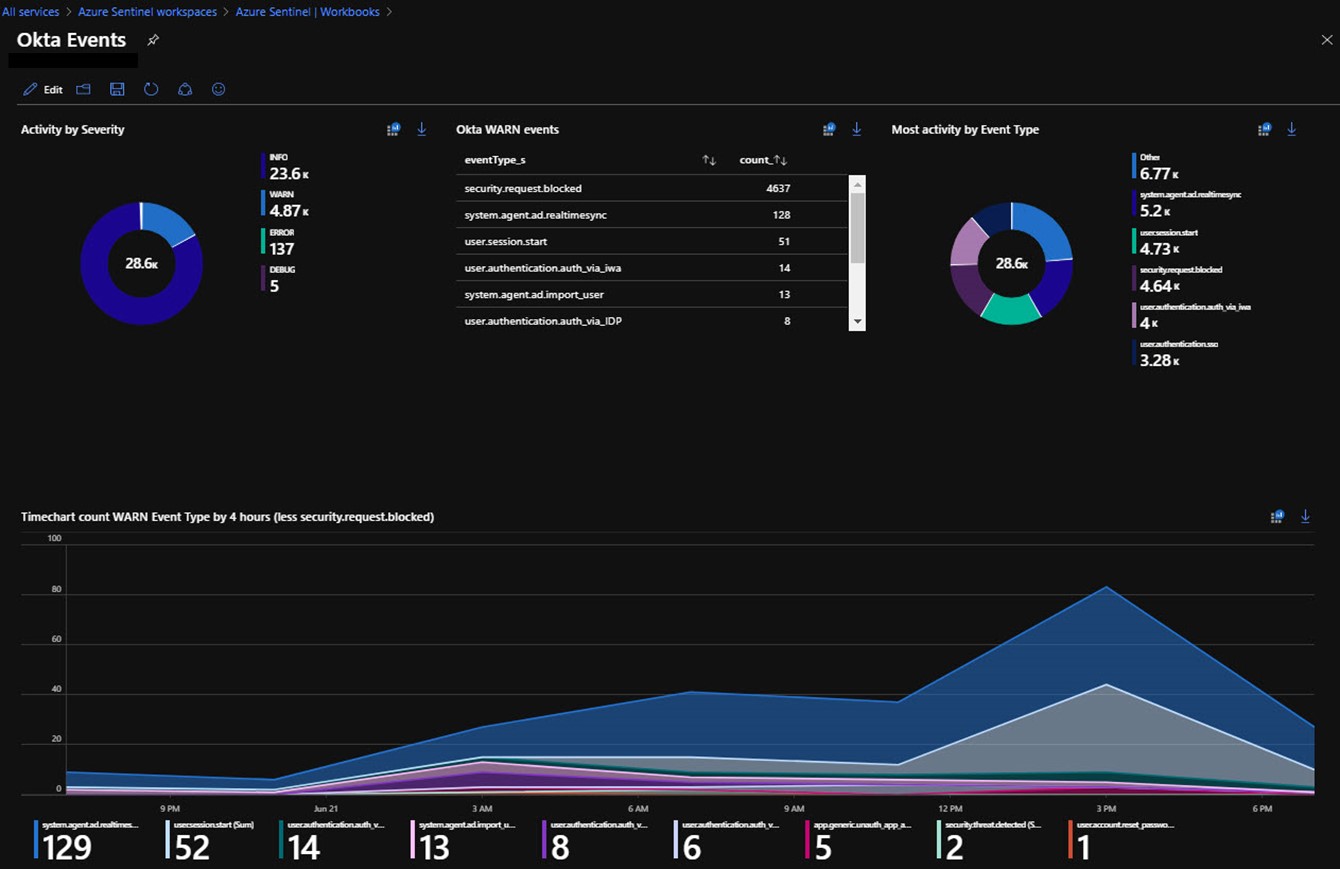Viewport: 1340px width, 869px height.
Task: Navigate to Azure Sentinel workspaces breadcrumb
Action: (x=147, y=12)
